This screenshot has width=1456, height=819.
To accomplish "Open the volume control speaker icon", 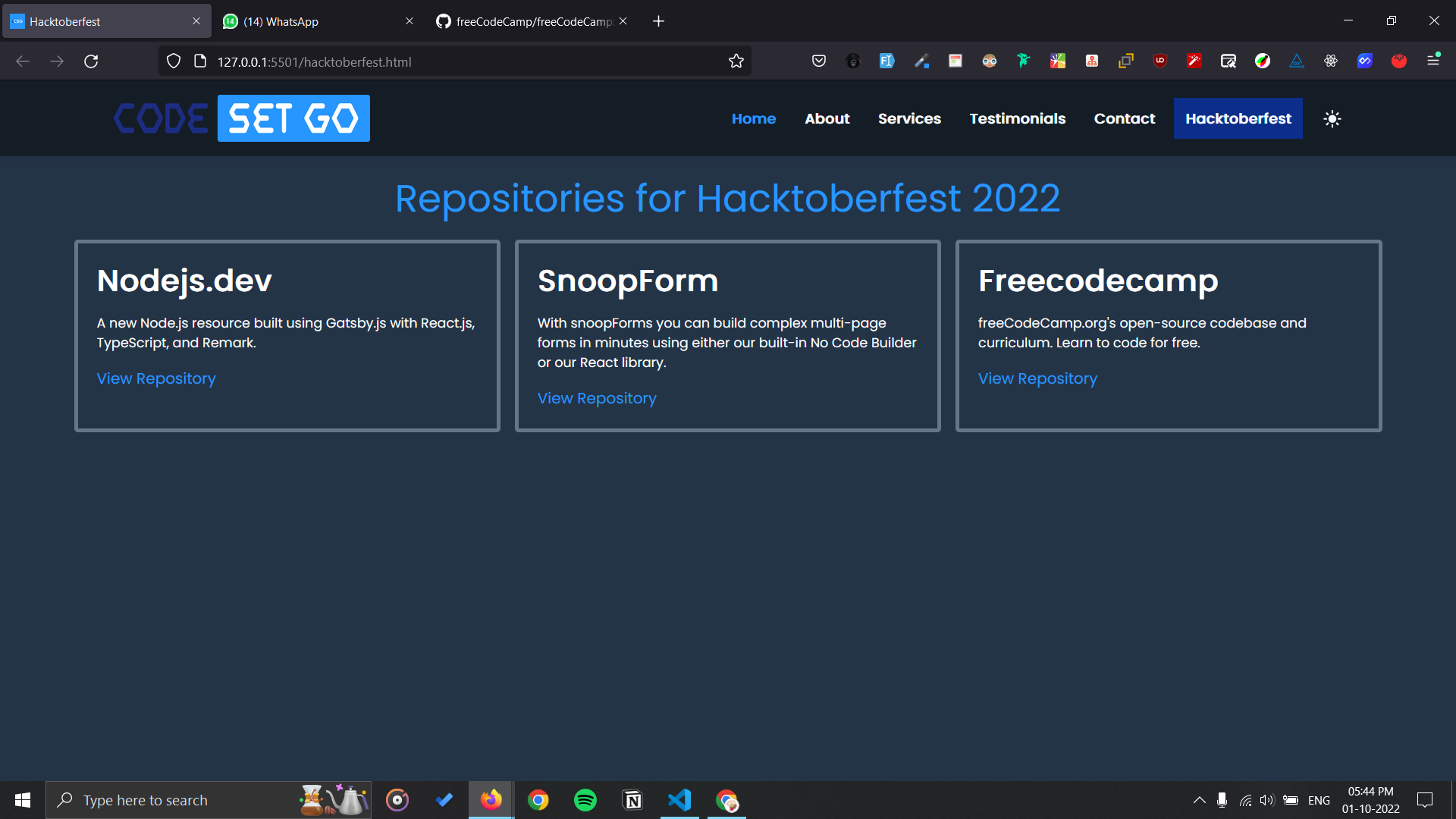I will point(1267,800).
